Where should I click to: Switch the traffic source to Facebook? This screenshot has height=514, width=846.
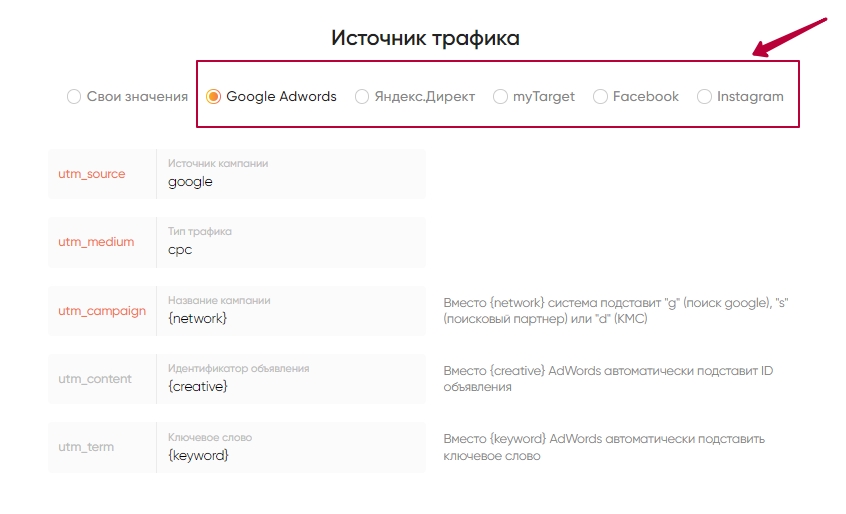coord(600,97)
